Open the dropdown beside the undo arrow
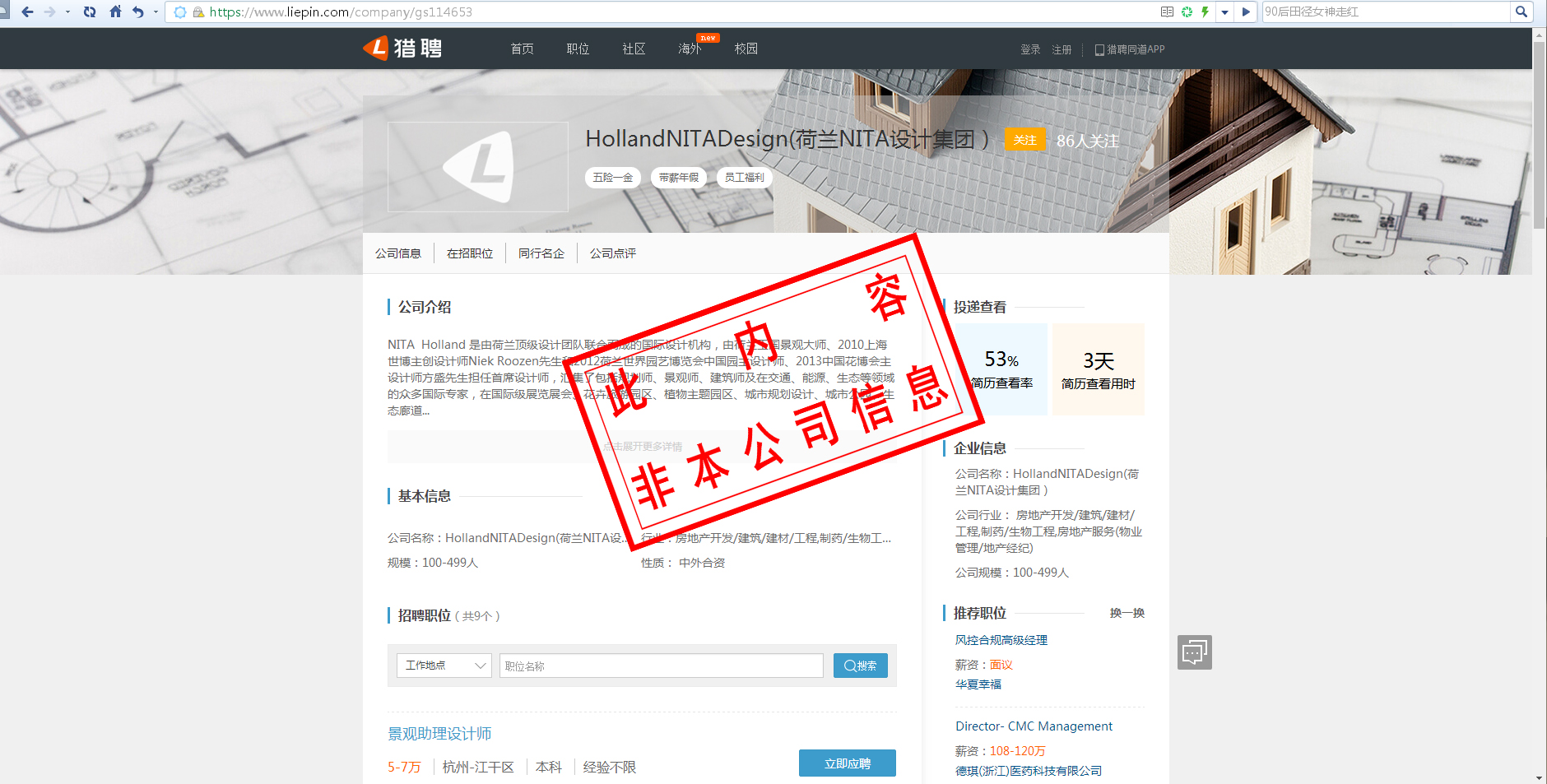 156,12
